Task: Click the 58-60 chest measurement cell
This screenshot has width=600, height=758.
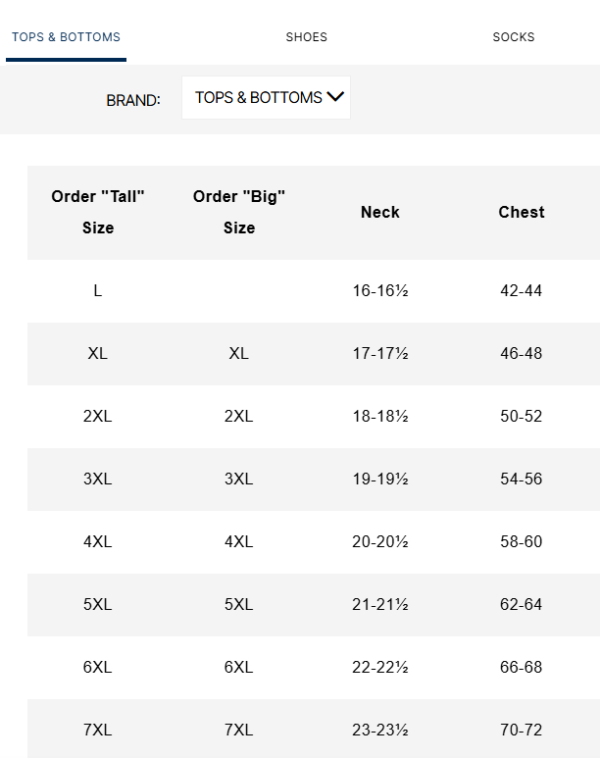Action: click(x=521, y=542)
